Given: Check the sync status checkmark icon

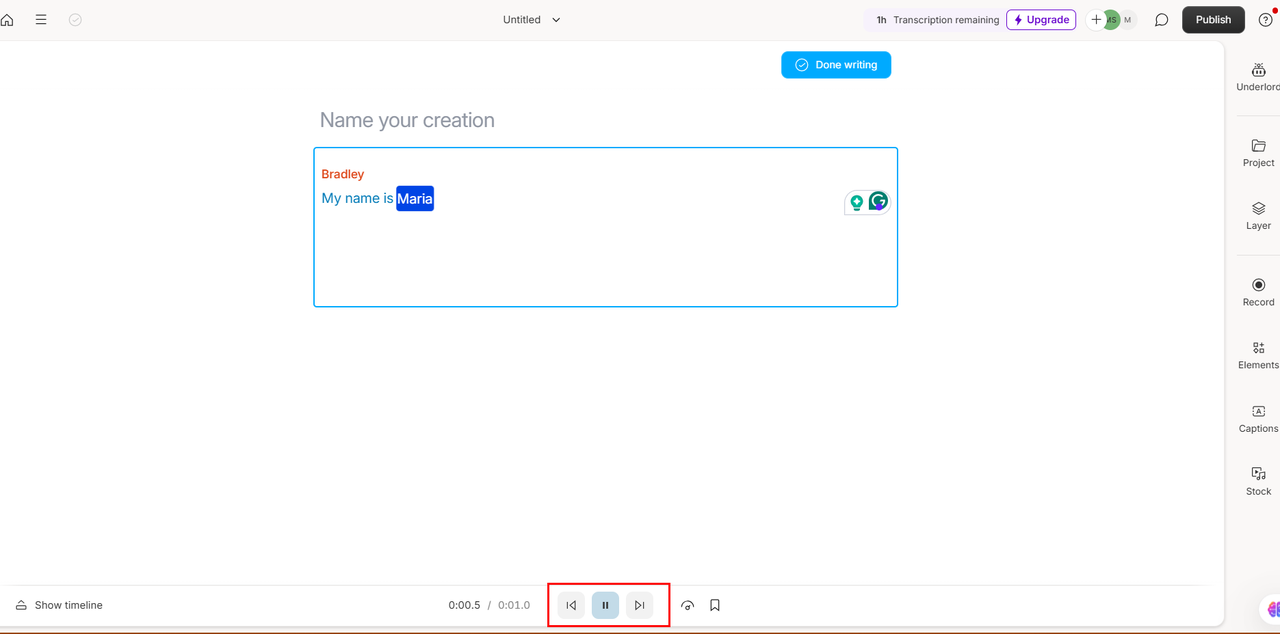Looking at the screenshot, I should pos(75,20).
